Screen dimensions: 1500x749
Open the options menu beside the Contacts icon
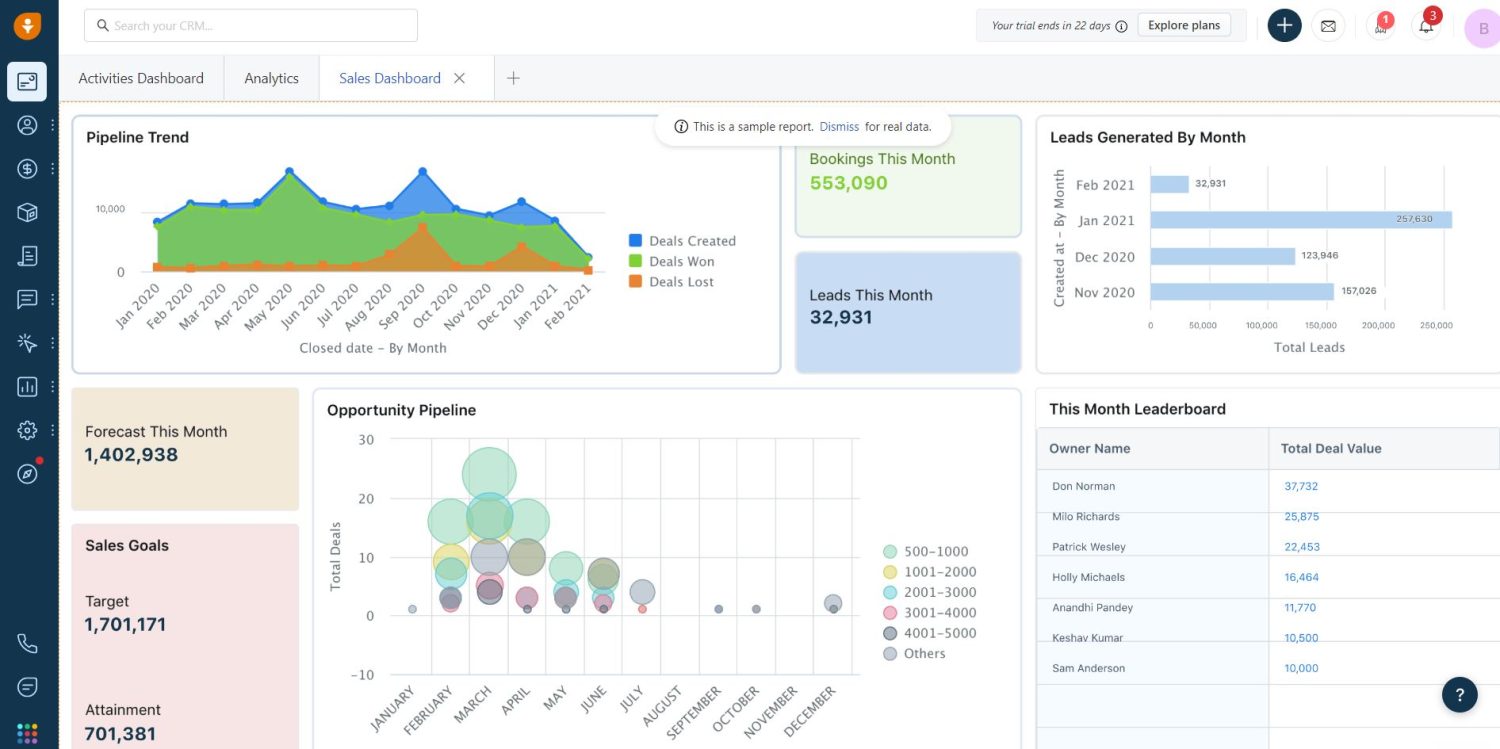point(52,124)
